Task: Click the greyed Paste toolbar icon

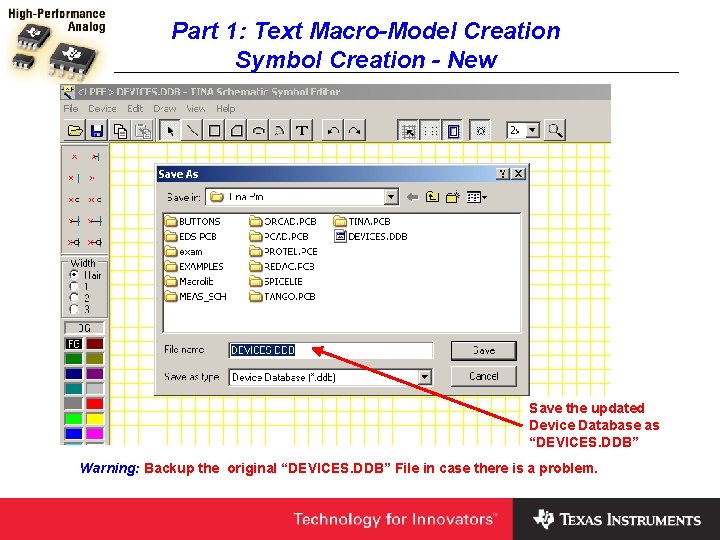Action: 143,131
